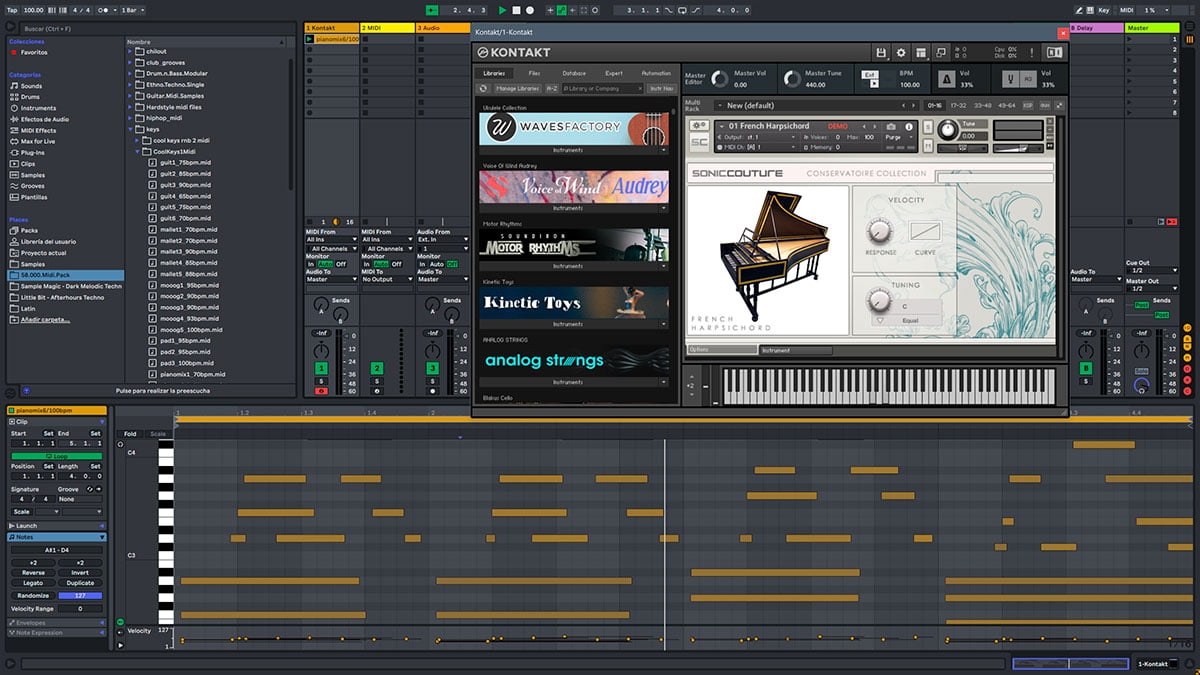This screenshot has height=675, width=1200.
Task: Adjust the Master Tune knob
Action: pos(791,78)
